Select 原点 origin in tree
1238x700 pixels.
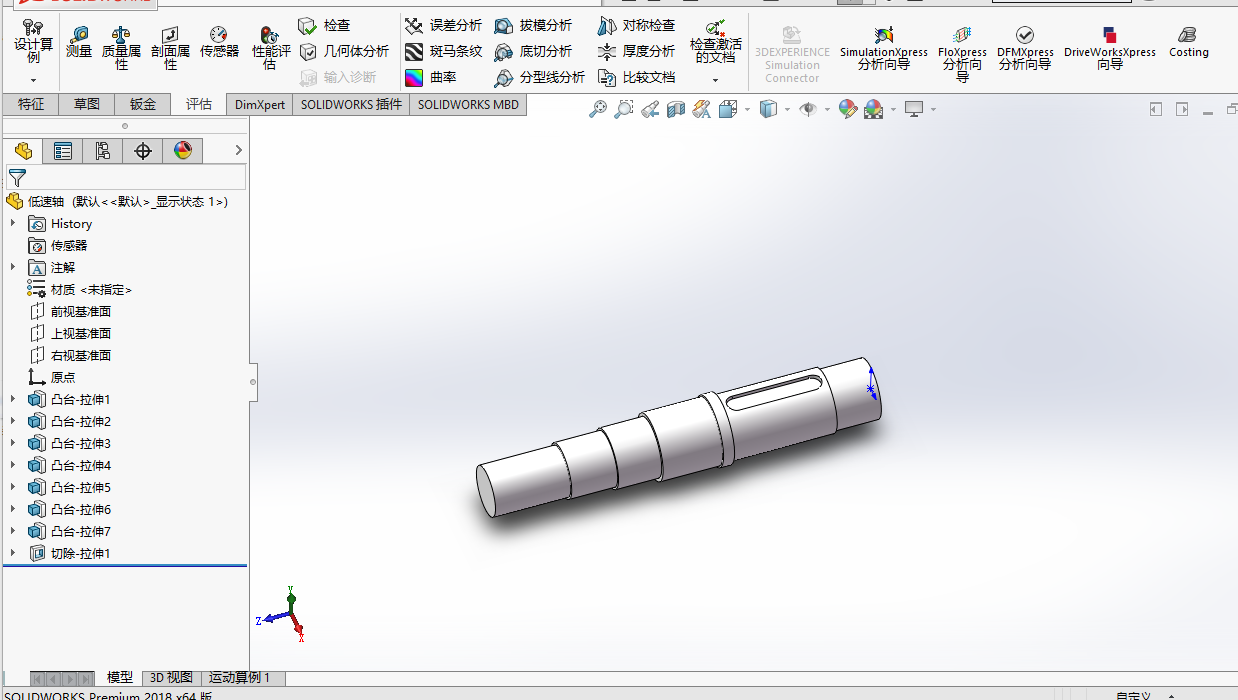(x=52, y=378)
